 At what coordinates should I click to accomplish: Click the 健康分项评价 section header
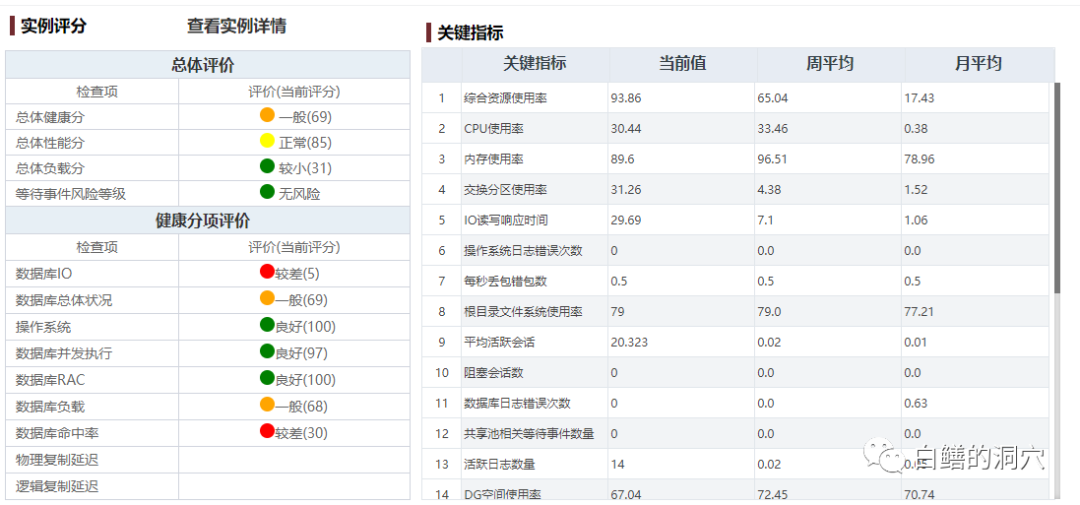(202, 221)
